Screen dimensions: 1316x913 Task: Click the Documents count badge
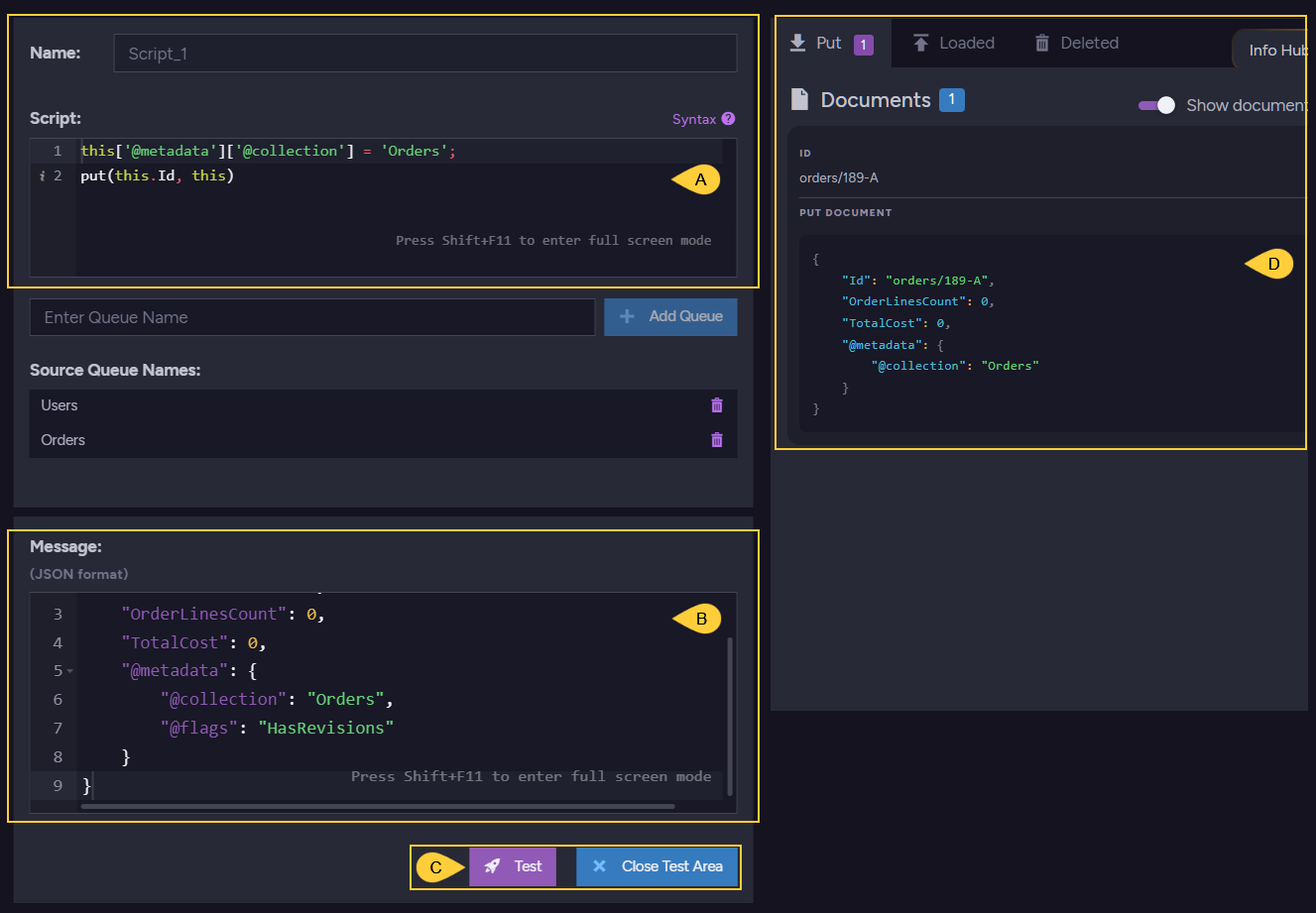point(952,99)
